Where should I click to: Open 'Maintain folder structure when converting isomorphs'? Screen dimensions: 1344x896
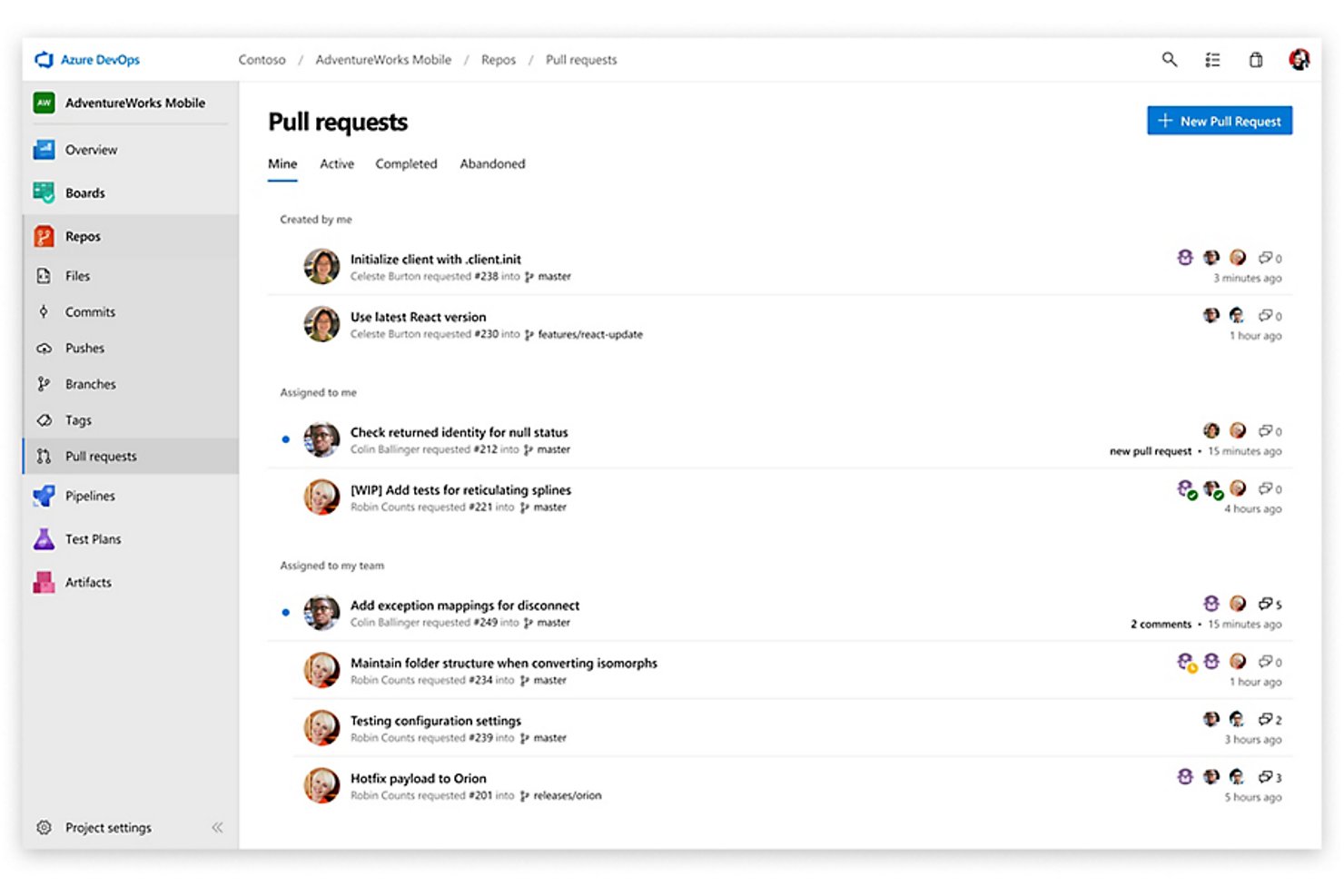click(504, 663)
